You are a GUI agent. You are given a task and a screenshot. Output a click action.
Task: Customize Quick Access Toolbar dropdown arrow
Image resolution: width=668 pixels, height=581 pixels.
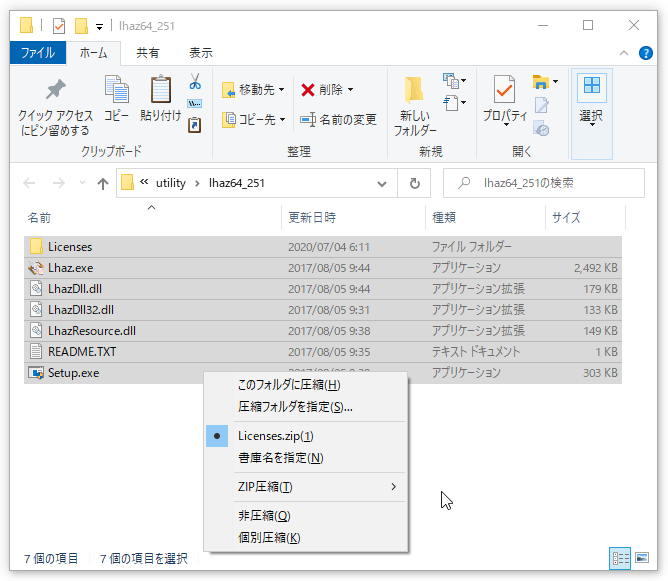point(99,27)
